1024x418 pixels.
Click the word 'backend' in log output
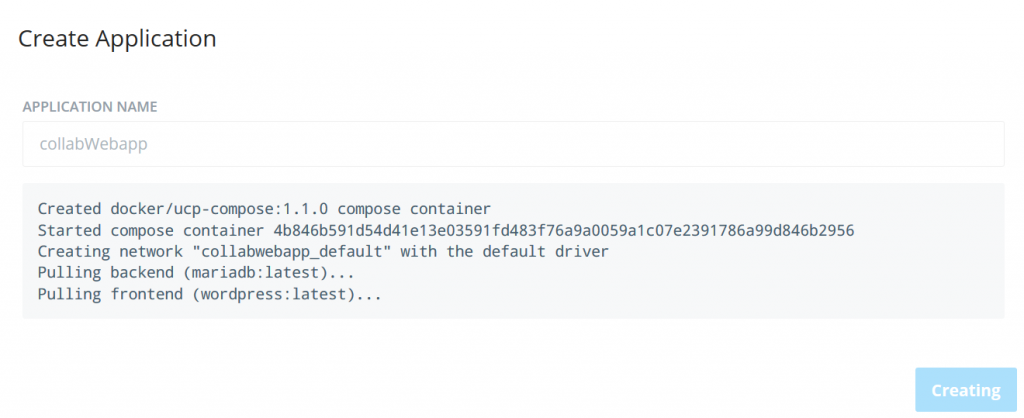(x=140, y=273)
